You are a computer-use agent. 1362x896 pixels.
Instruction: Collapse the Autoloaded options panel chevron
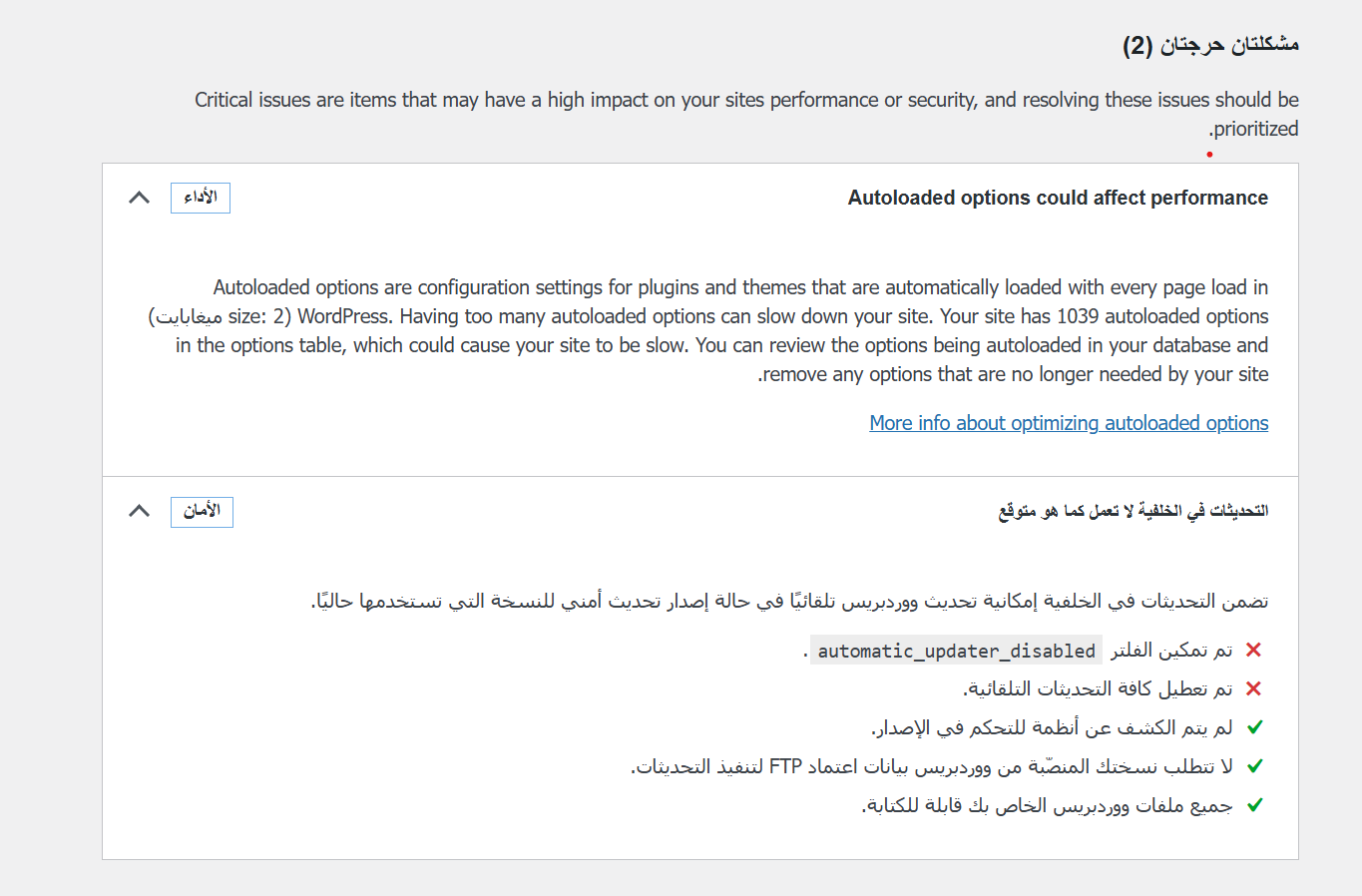coord(140,198)
